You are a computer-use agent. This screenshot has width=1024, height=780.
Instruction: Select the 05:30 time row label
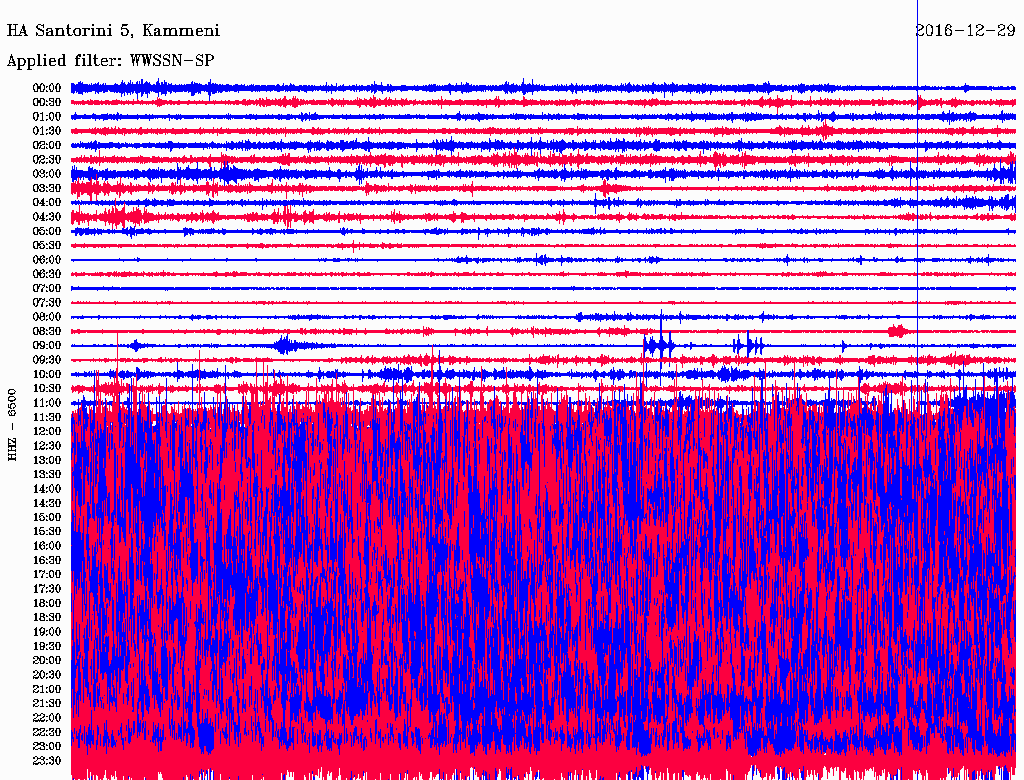(47, 246)
